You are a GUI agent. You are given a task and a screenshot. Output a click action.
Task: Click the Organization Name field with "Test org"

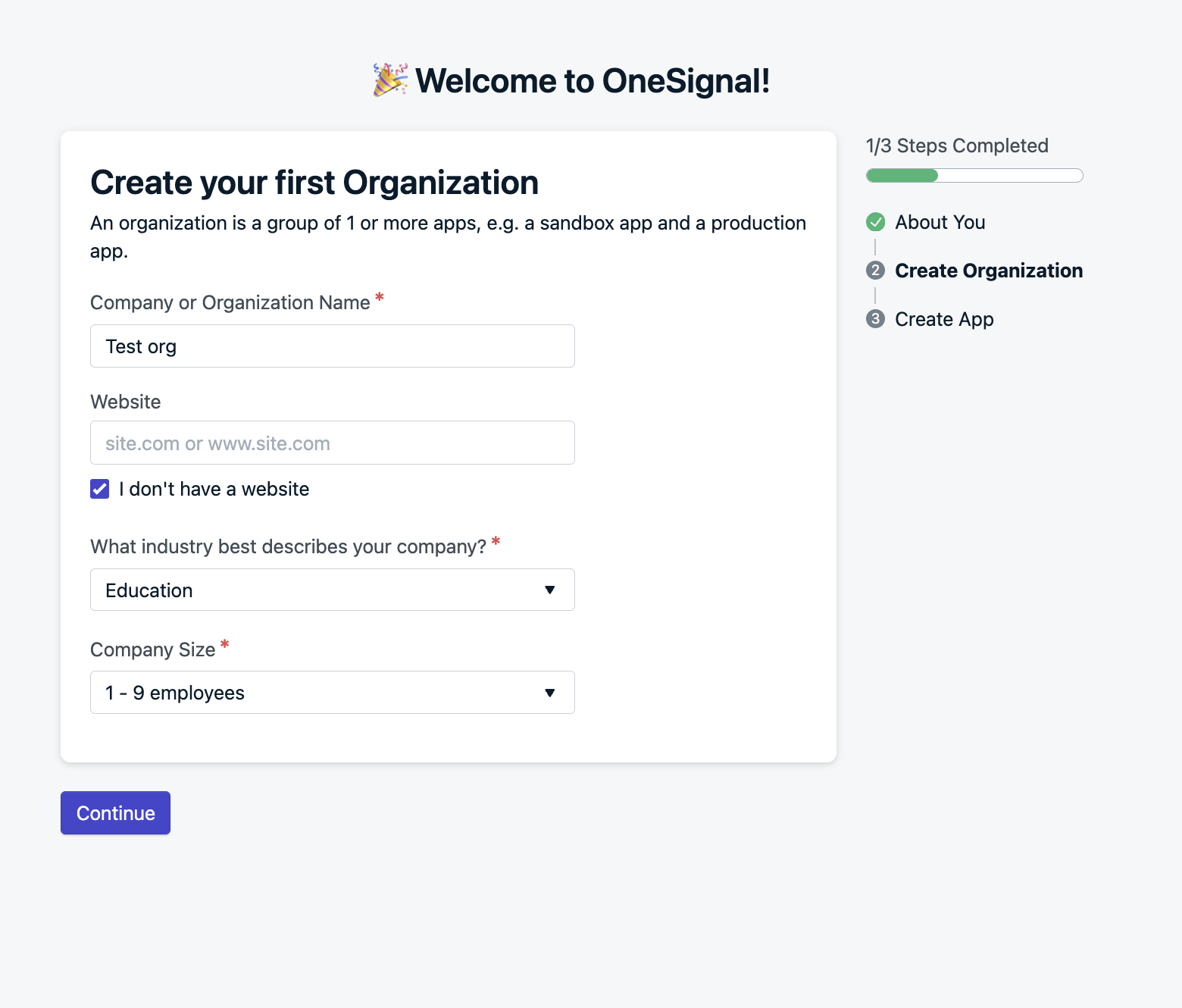[x=332, y=346]
